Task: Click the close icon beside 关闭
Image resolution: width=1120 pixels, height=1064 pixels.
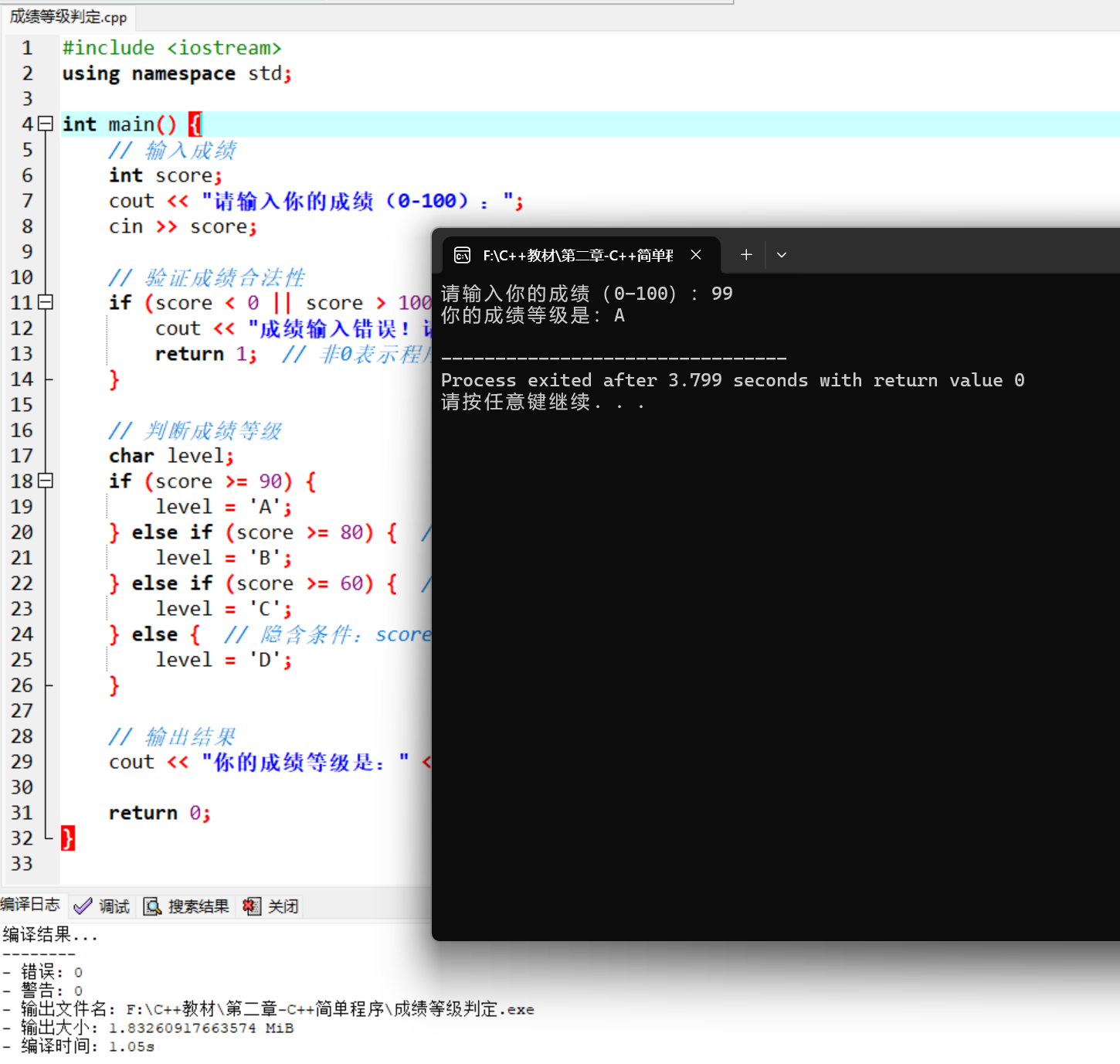Action: pyautogui.click(x=251, y=906)
